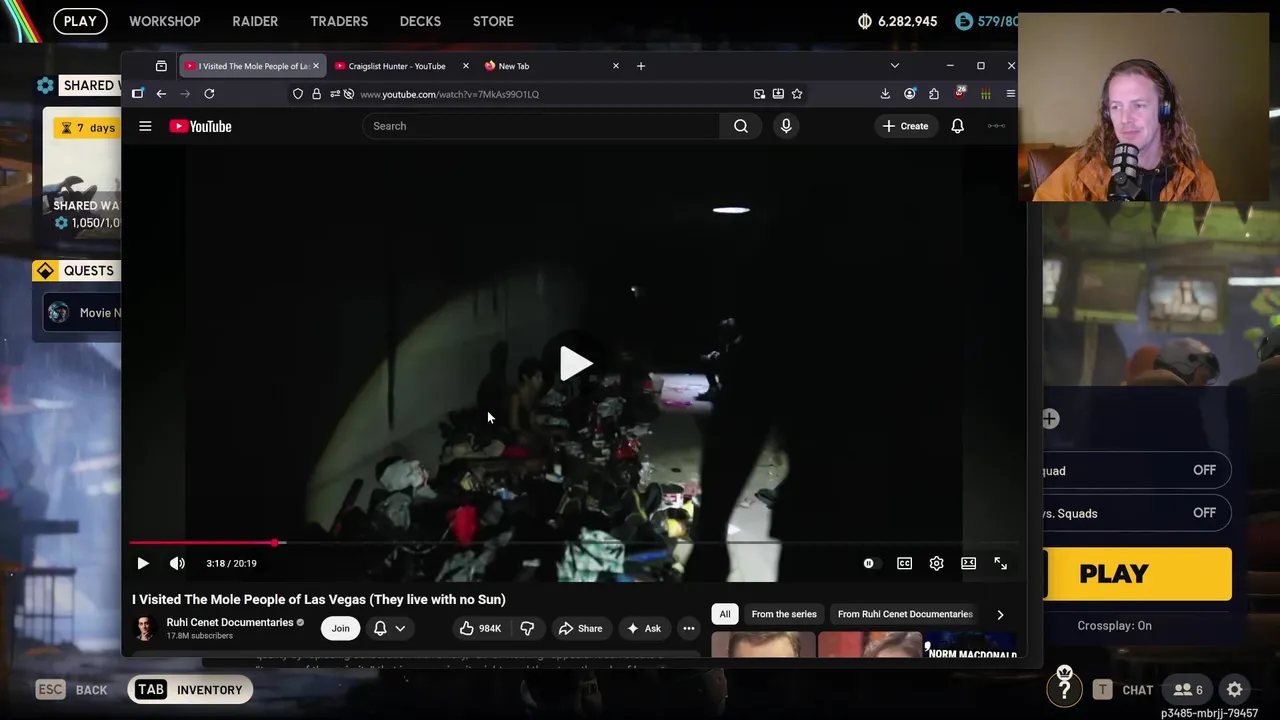Open the browser application hamburger menu
The width and height of the screenshot is (1280, 720).
pyautogui.click(x=1010, y=94)
